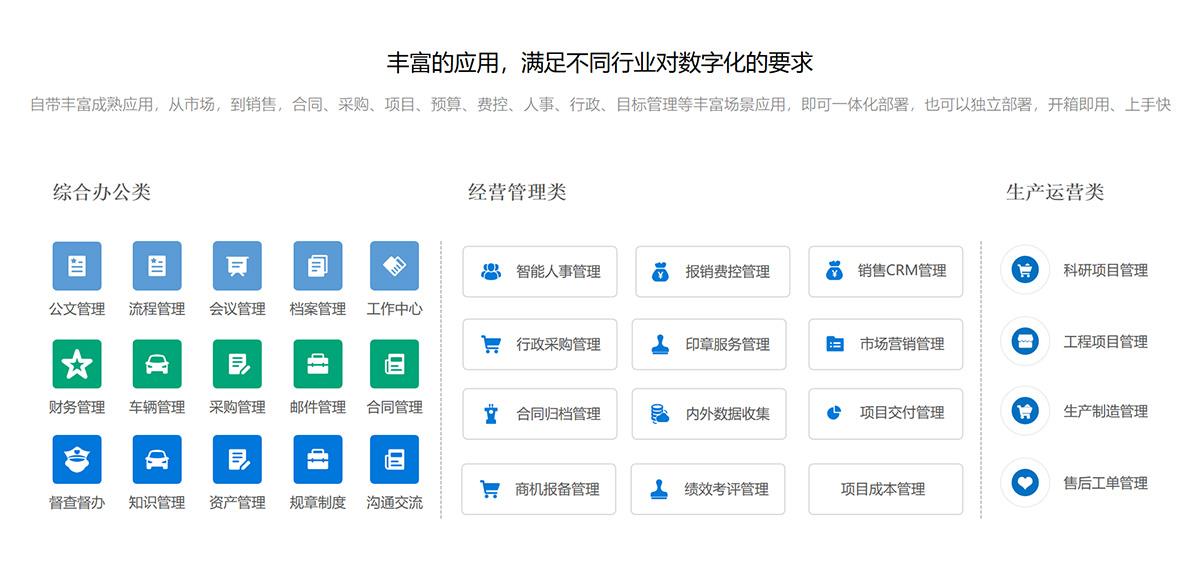Open the 内外数据收集 button
This screenshot has height=564, width=1200.
click(x=709, y=413)
